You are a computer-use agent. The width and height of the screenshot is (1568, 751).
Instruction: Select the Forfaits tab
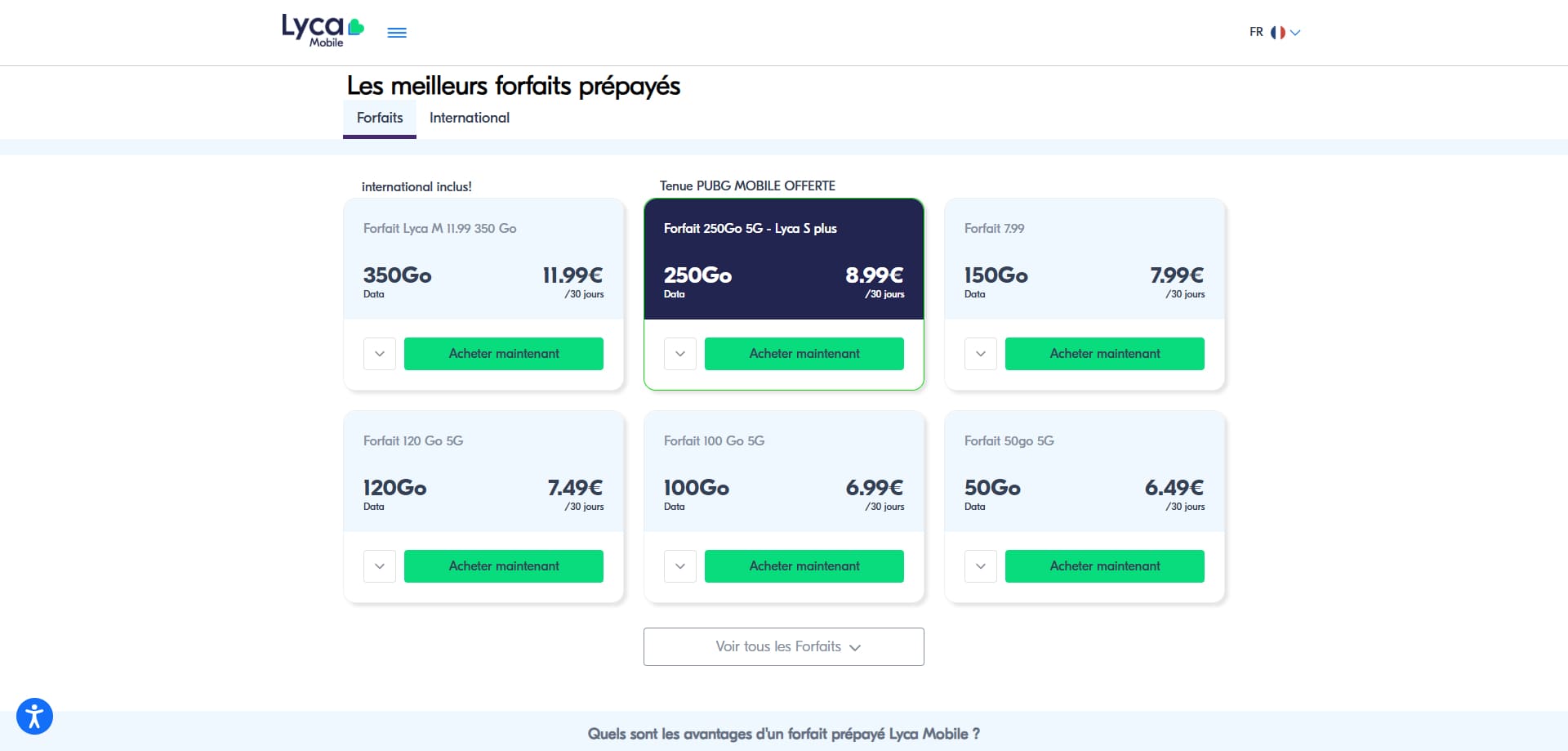(380, 118)
